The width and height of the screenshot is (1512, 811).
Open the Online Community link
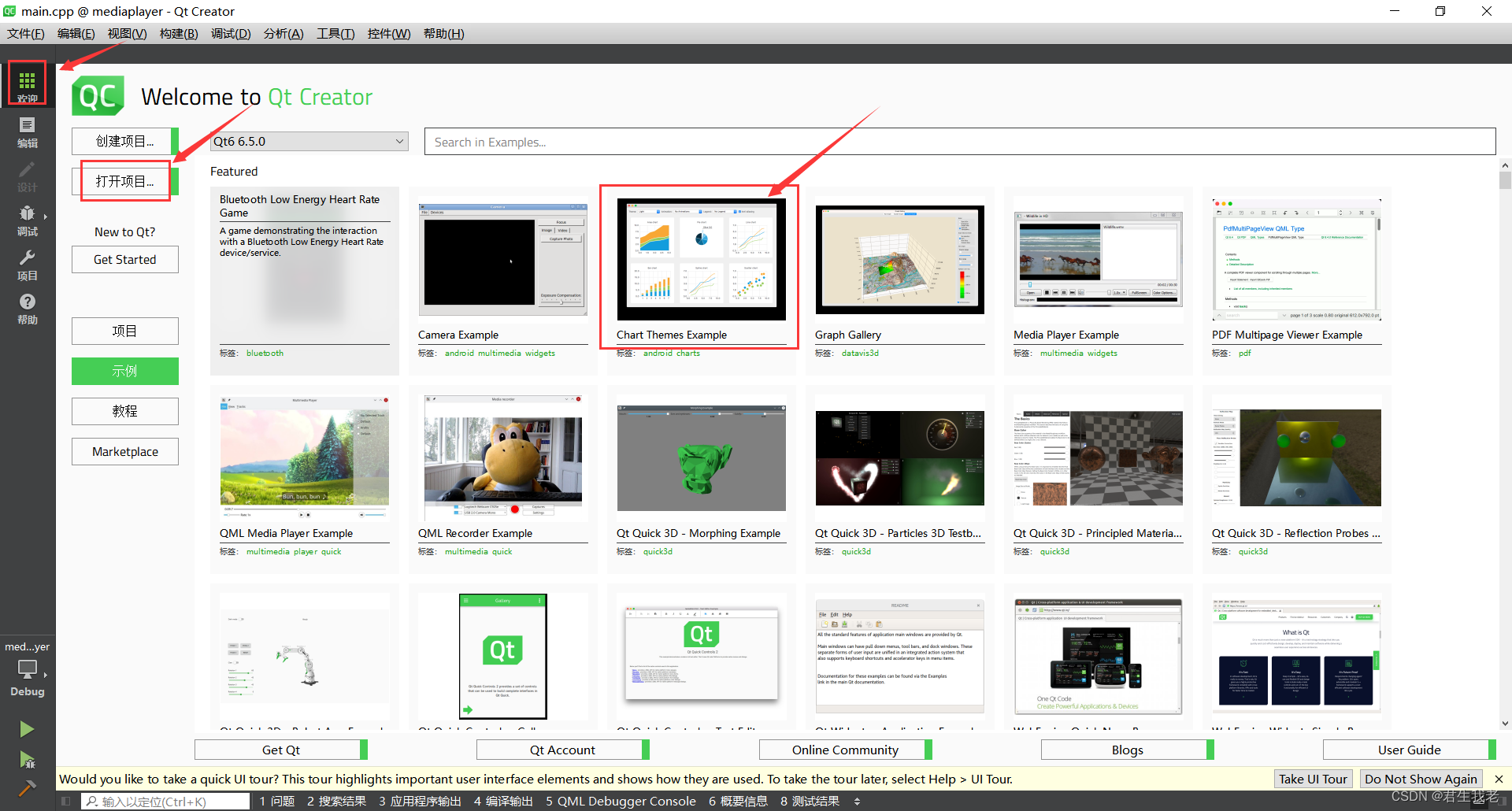tap(846, 750)
